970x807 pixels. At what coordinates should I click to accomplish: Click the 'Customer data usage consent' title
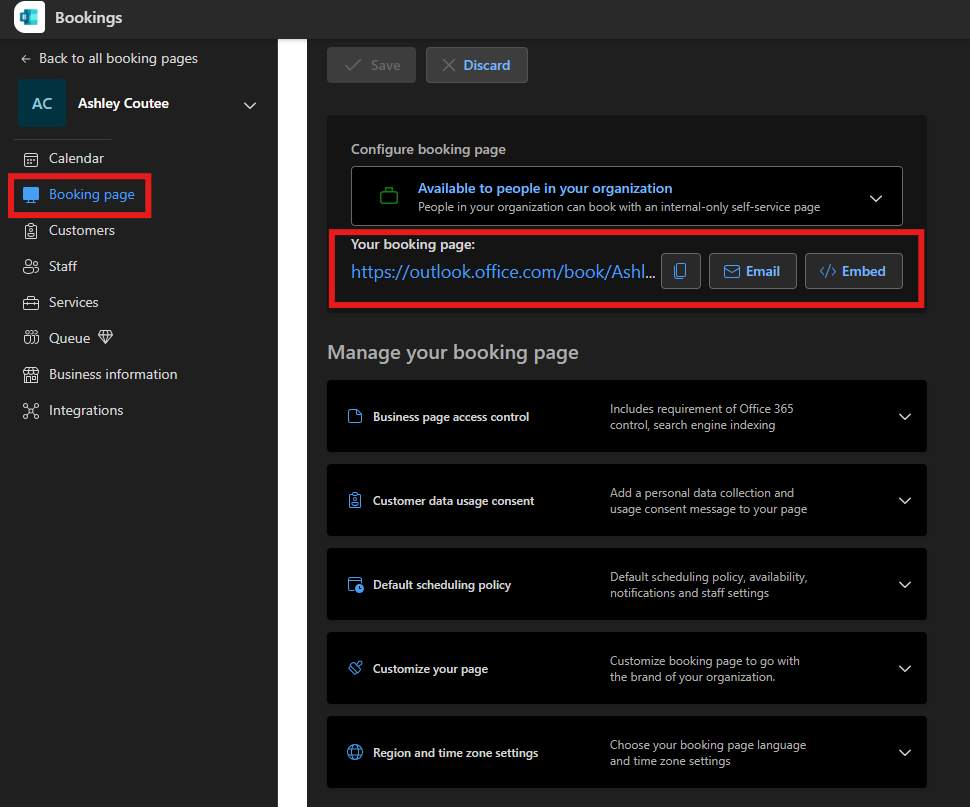pyautogui.click(x=453, y=501)
